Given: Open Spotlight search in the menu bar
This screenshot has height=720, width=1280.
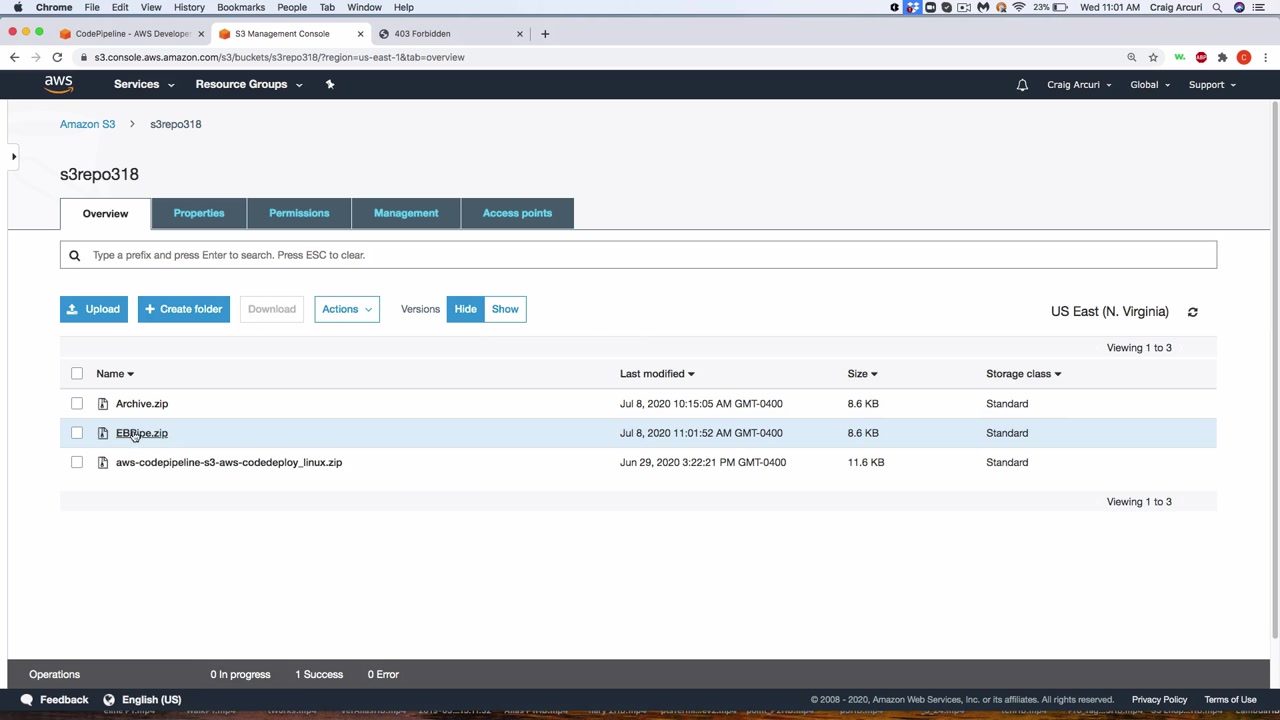Looking at the screenshot, I should 1217,7.
